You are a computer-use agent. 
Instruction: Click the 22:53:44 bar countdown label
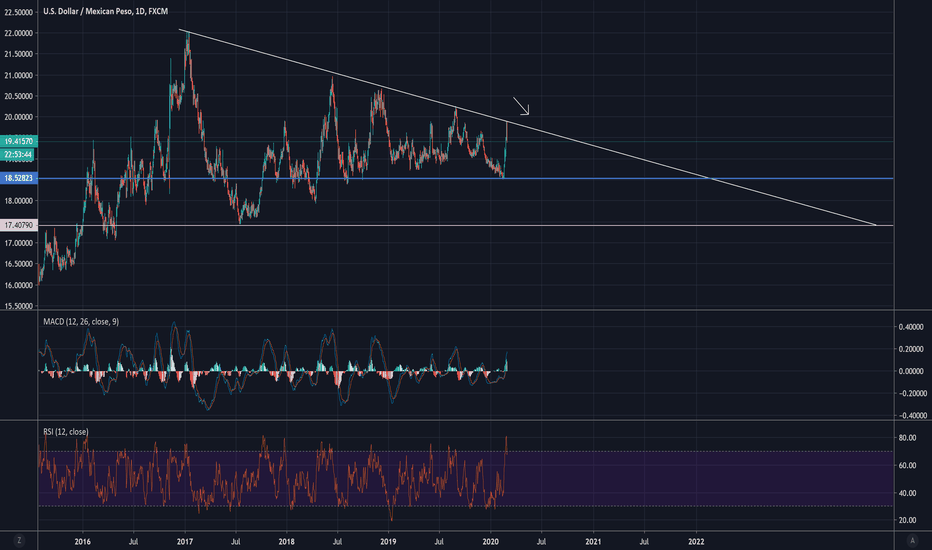20,155
